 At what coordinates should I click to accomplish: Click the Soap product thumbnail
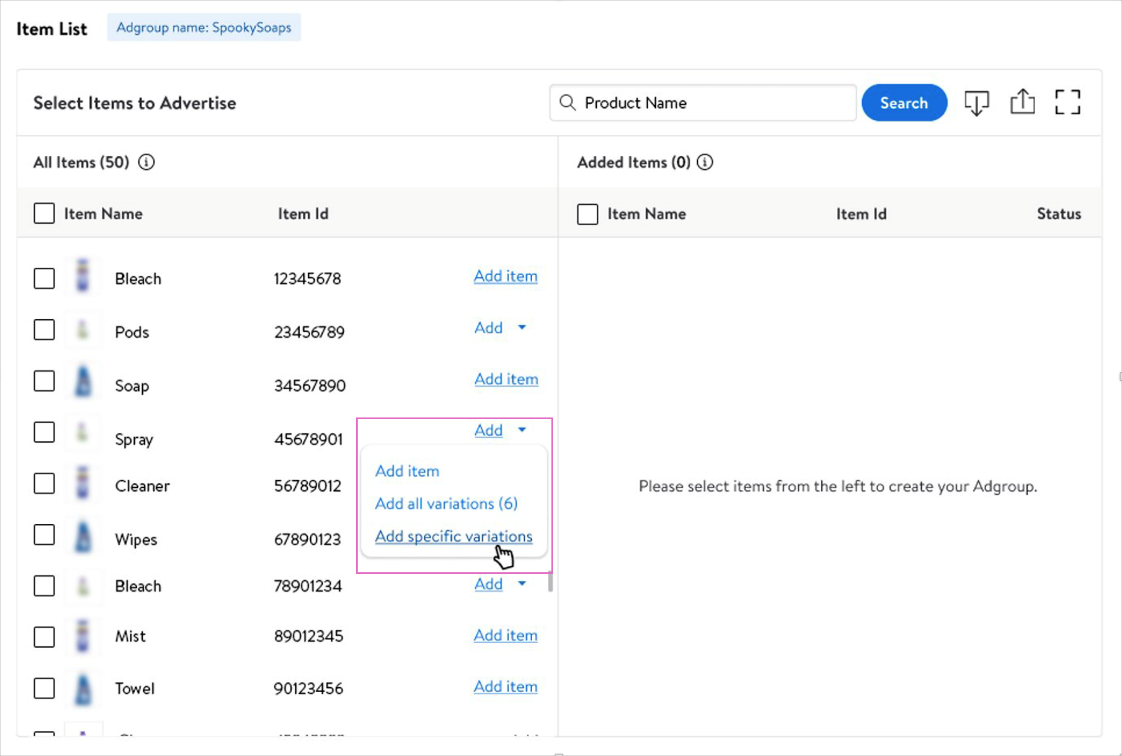pyautogui.click(x=83, y=382)
